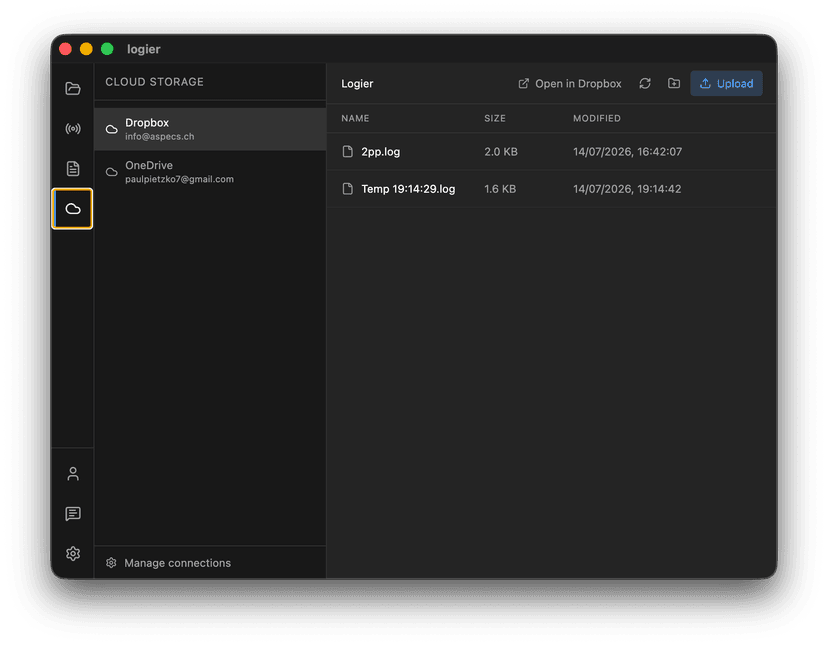
Task: Click the Manage connections gear icon
Action: point(111,563)
